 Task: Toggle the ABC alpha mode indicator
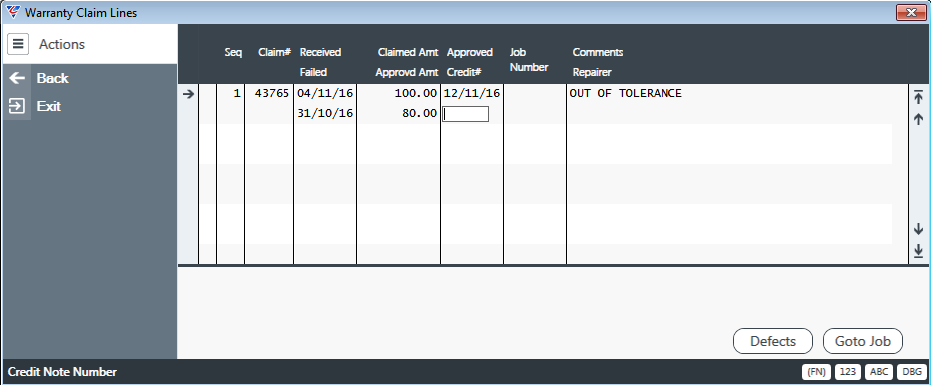(x=879, y=372)
